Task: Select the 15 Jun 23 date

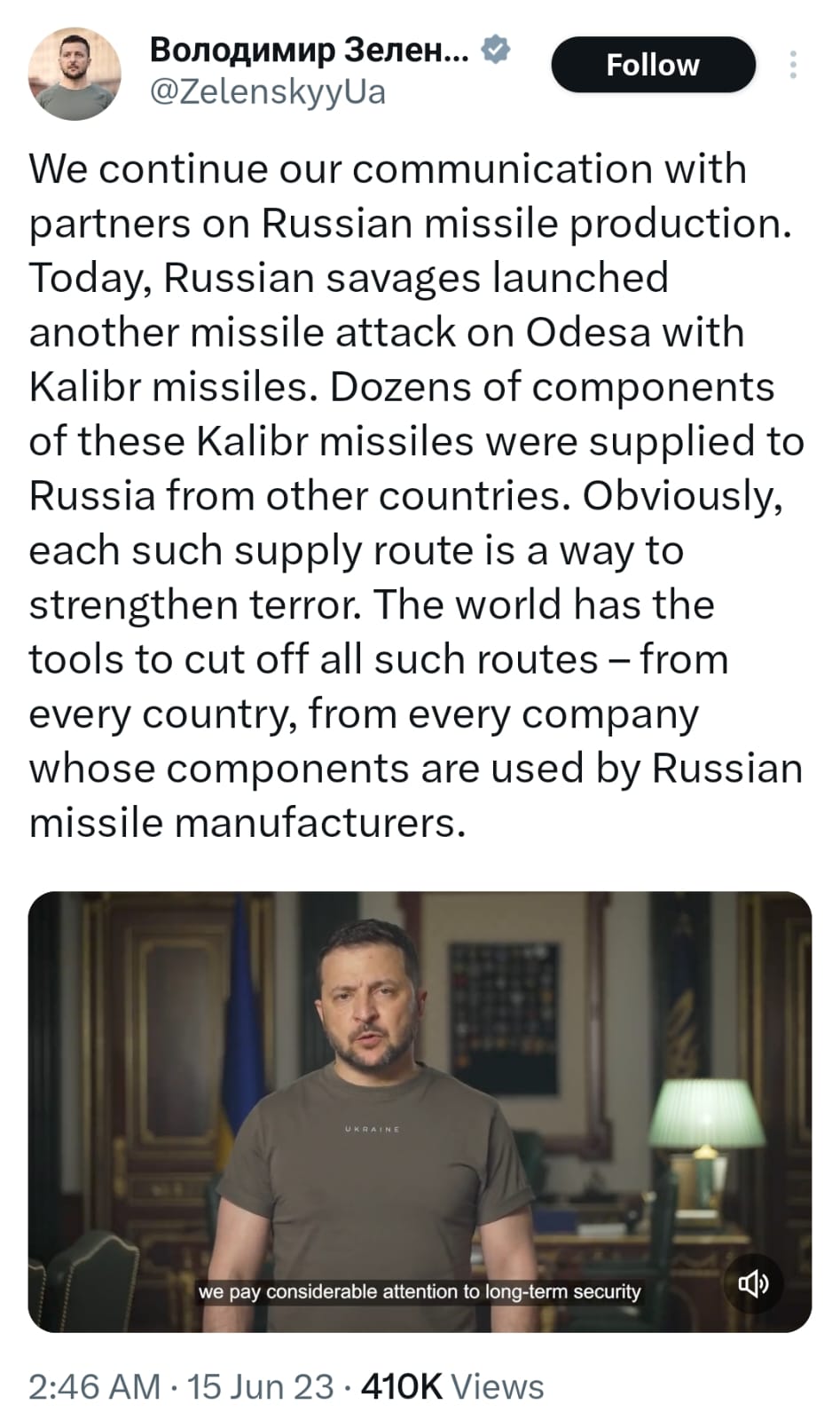Action: (x=261, y=1386)
